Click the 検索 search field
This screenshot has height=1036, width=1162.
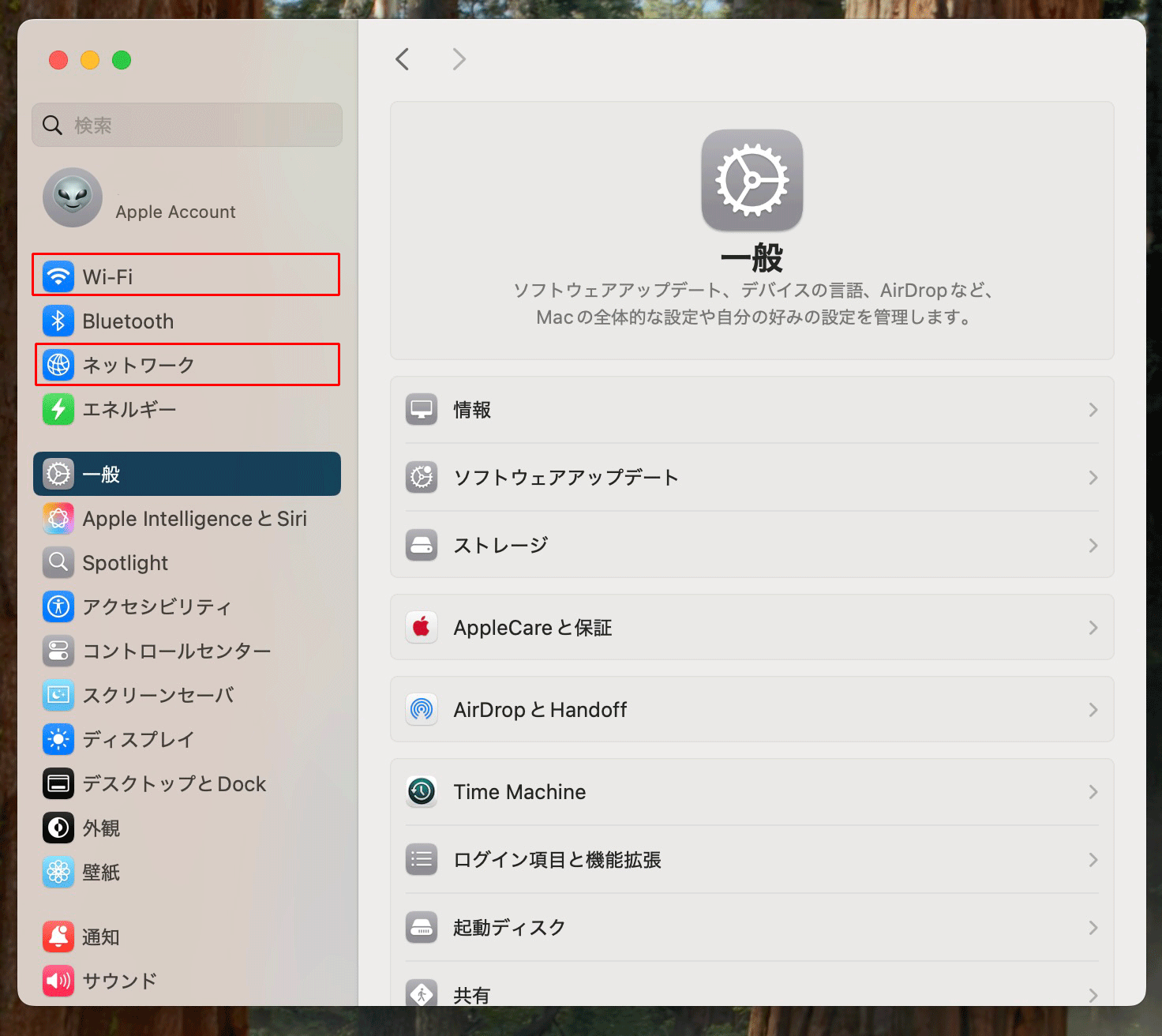click(x=187, y=125)
